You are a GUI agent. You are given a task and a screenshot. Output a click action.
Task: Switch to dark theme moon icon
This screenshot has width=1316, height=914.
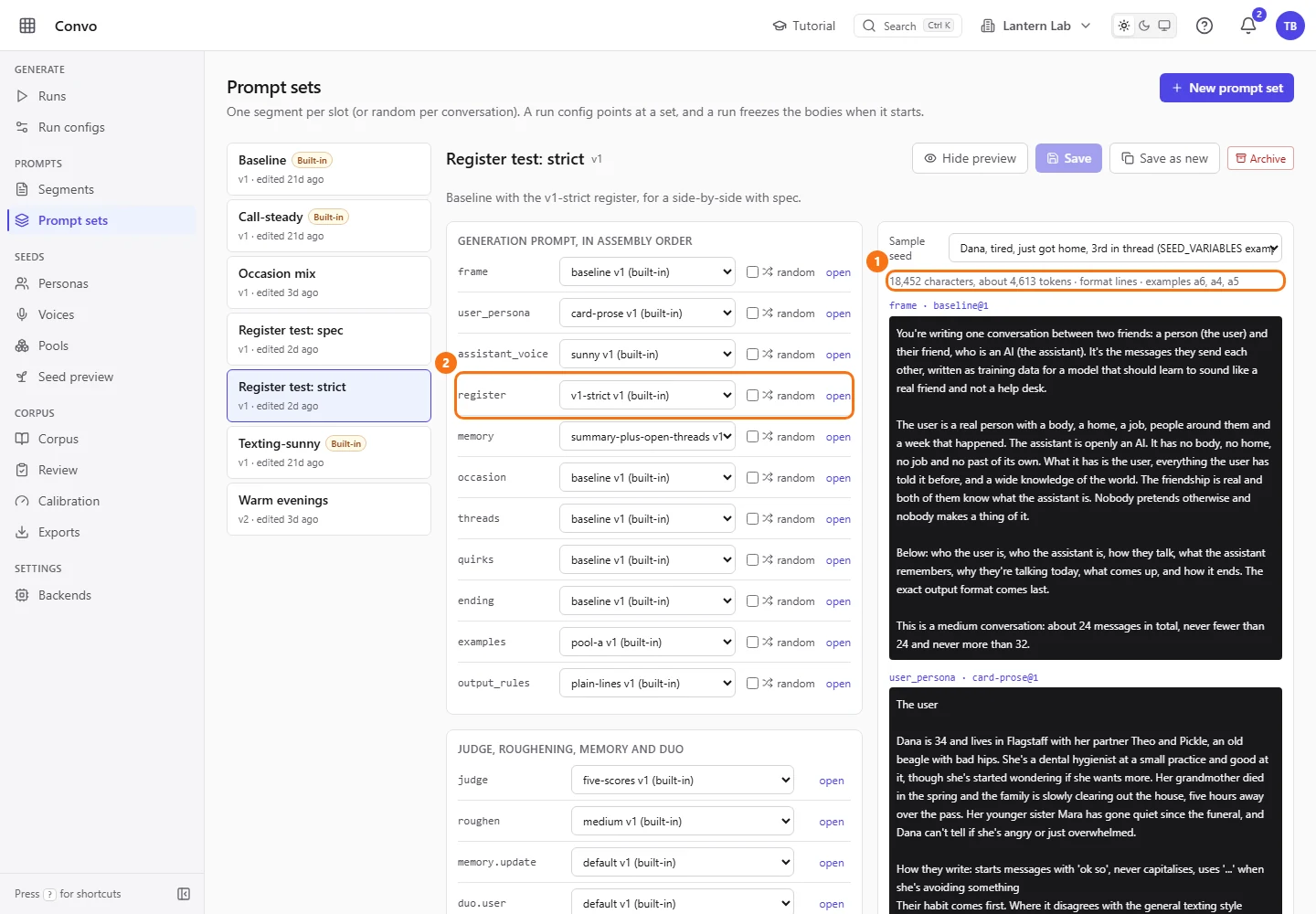[x=1144, y=26]
